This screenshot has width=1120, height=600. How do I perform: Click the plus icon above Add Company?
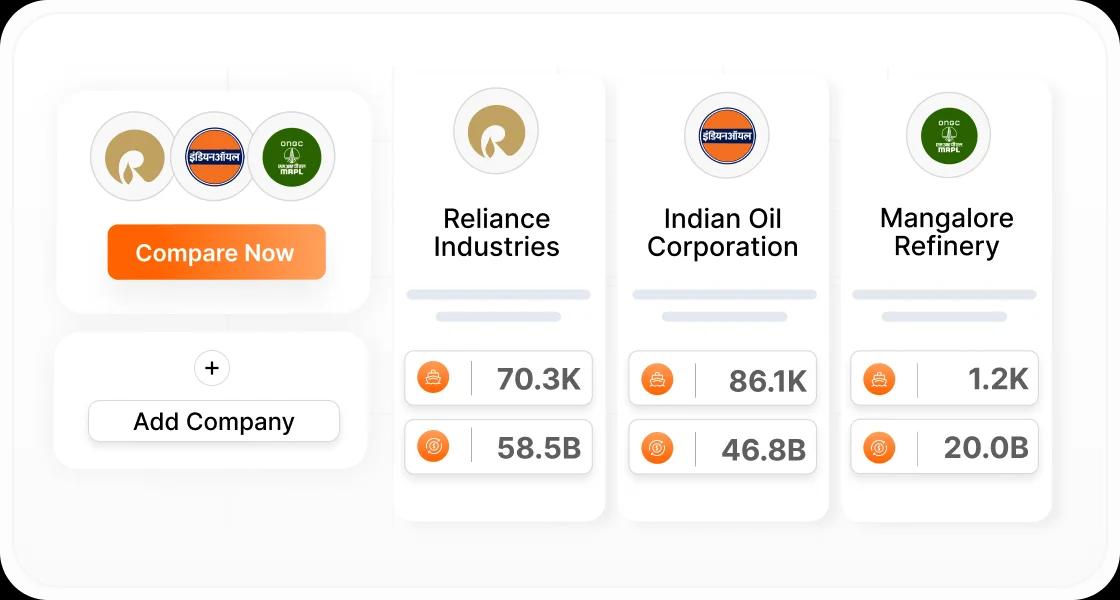(212, 368)
